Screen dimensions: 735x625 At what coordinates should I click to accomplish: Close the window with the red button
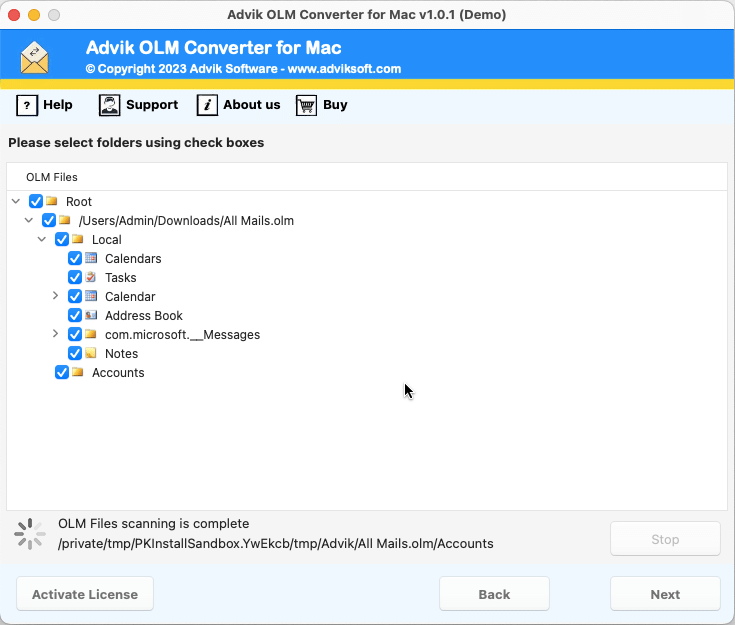[x=14, y=15]
